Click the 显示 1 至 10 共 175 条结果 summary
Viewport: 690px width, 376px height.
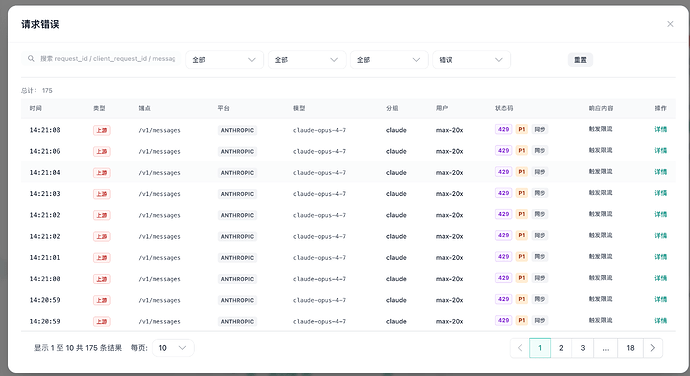click(78, 348)
